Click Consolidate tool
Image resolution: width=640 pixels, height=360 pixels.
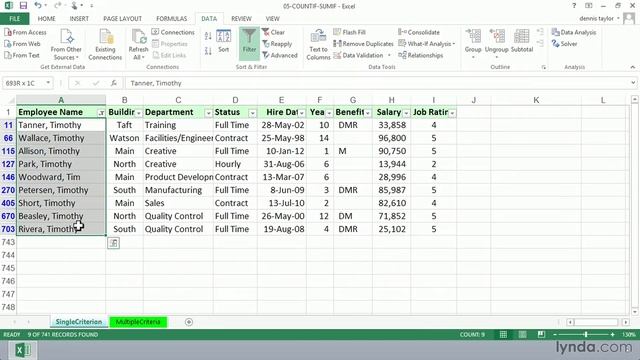pos(419,32)
